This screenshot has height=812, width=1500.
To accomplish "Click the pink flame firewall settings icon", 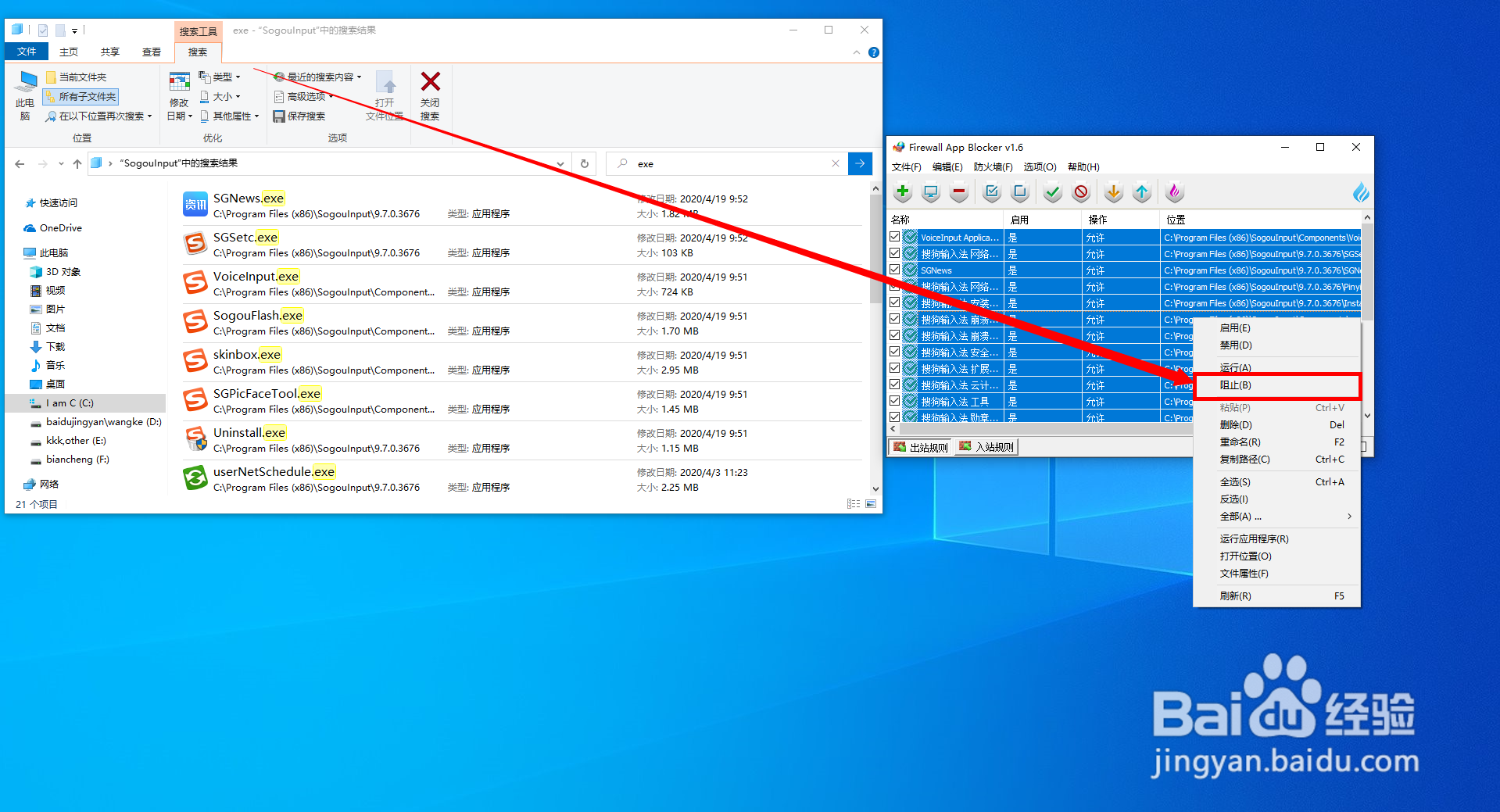I will (1174, 191).
